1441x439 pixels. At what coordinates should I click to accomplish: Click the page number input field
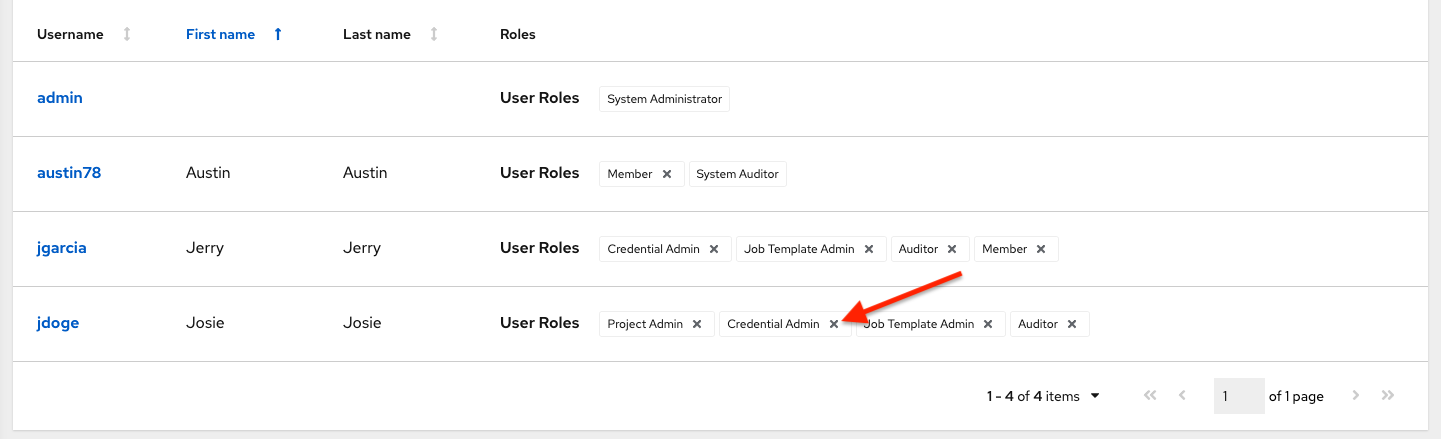pyautogui.click(x=1238, y=396)
